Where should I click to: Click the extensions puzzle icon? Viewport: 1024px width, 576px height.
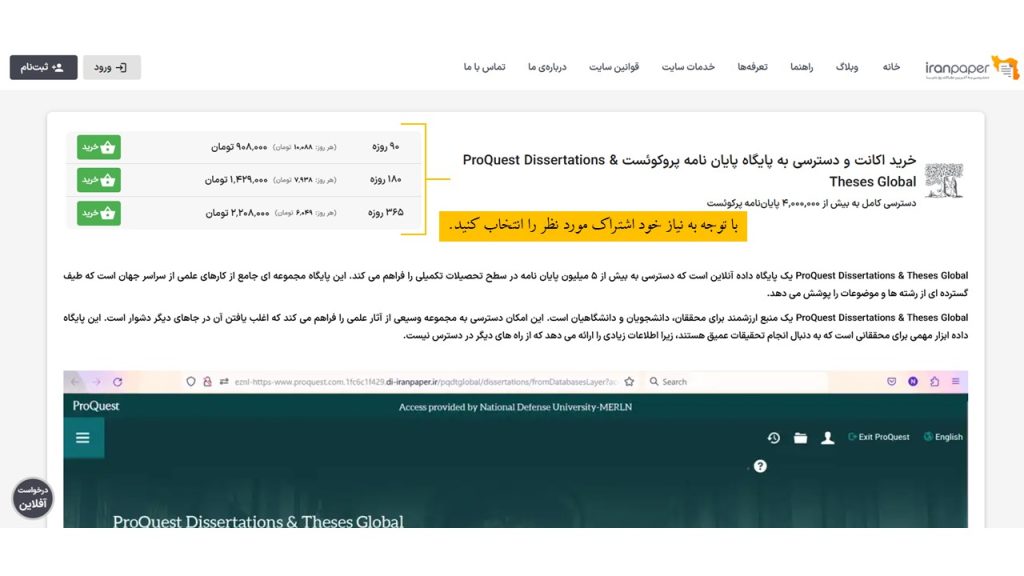(935, 381)
